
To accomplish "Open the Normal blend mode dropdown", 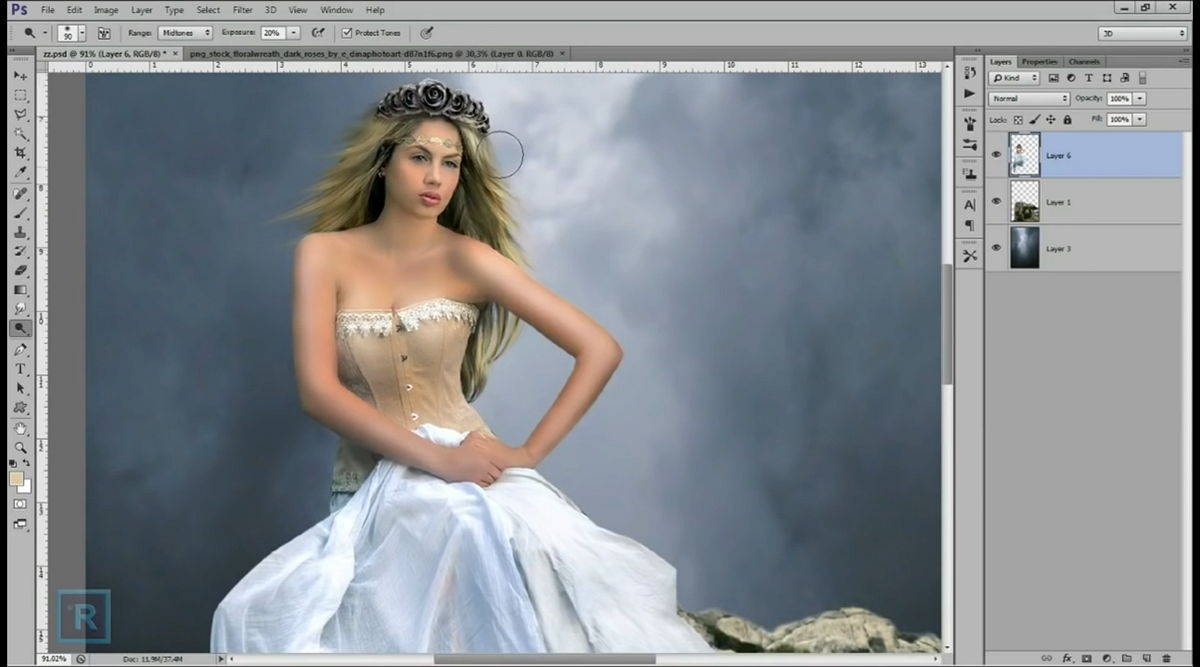I will point(1029,99).
